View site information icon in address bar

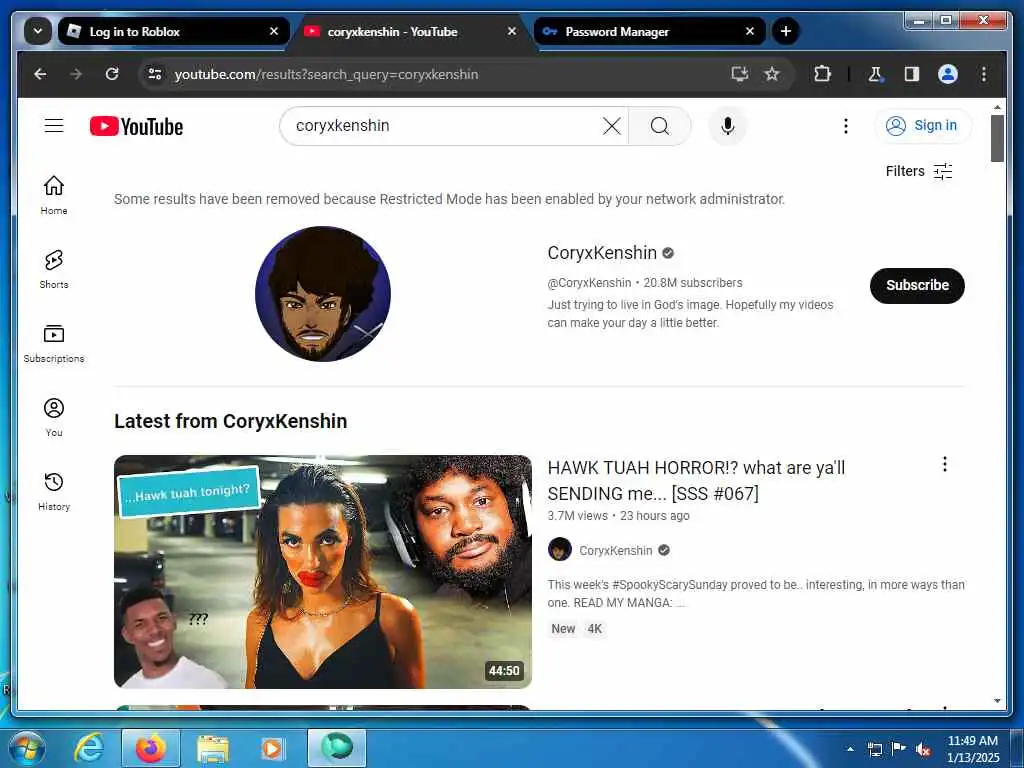click(155, 74)
